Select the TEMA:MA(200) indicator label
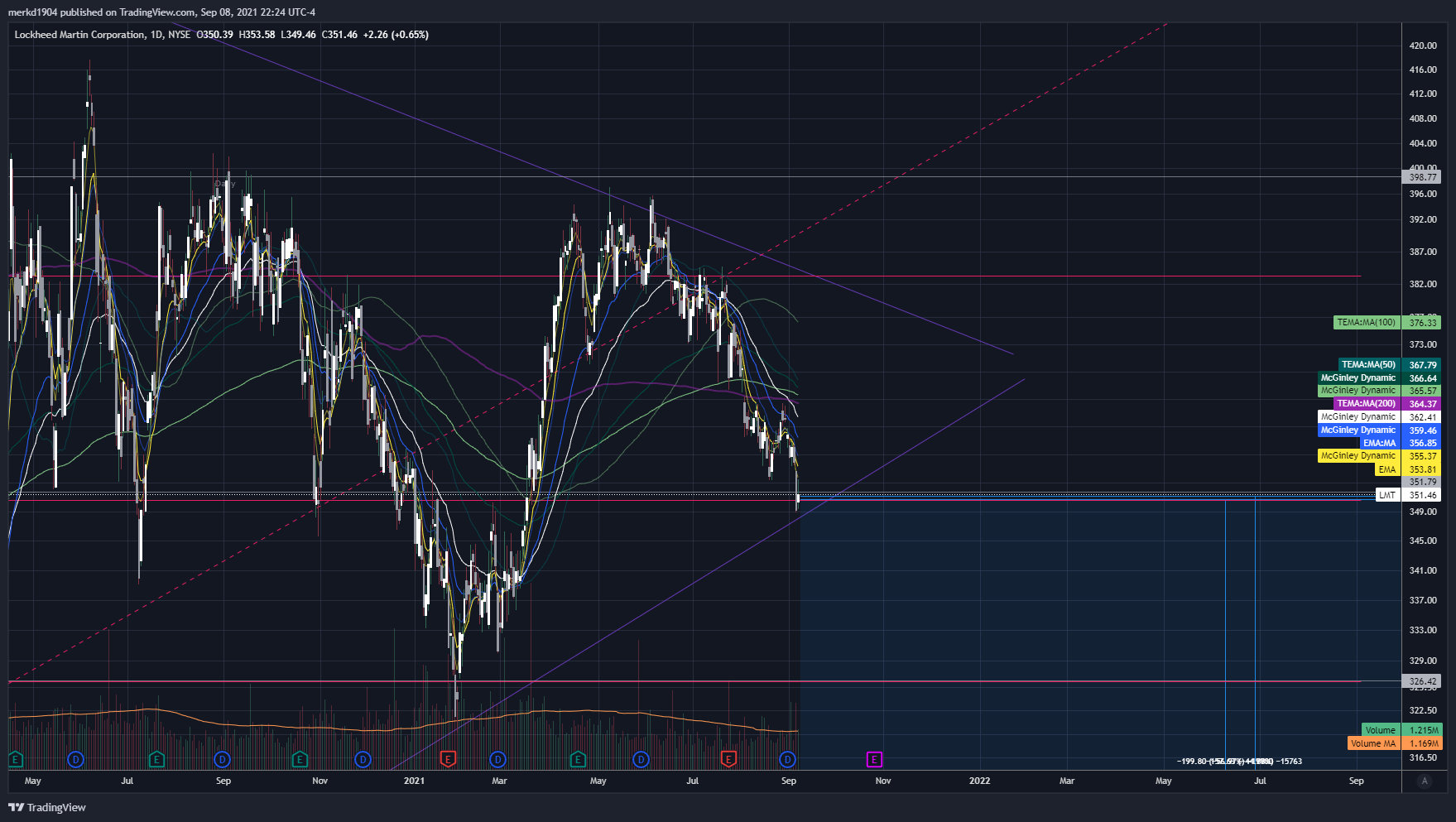Viewport: 1456px width, 822px height. click(x=1367, y=404)
